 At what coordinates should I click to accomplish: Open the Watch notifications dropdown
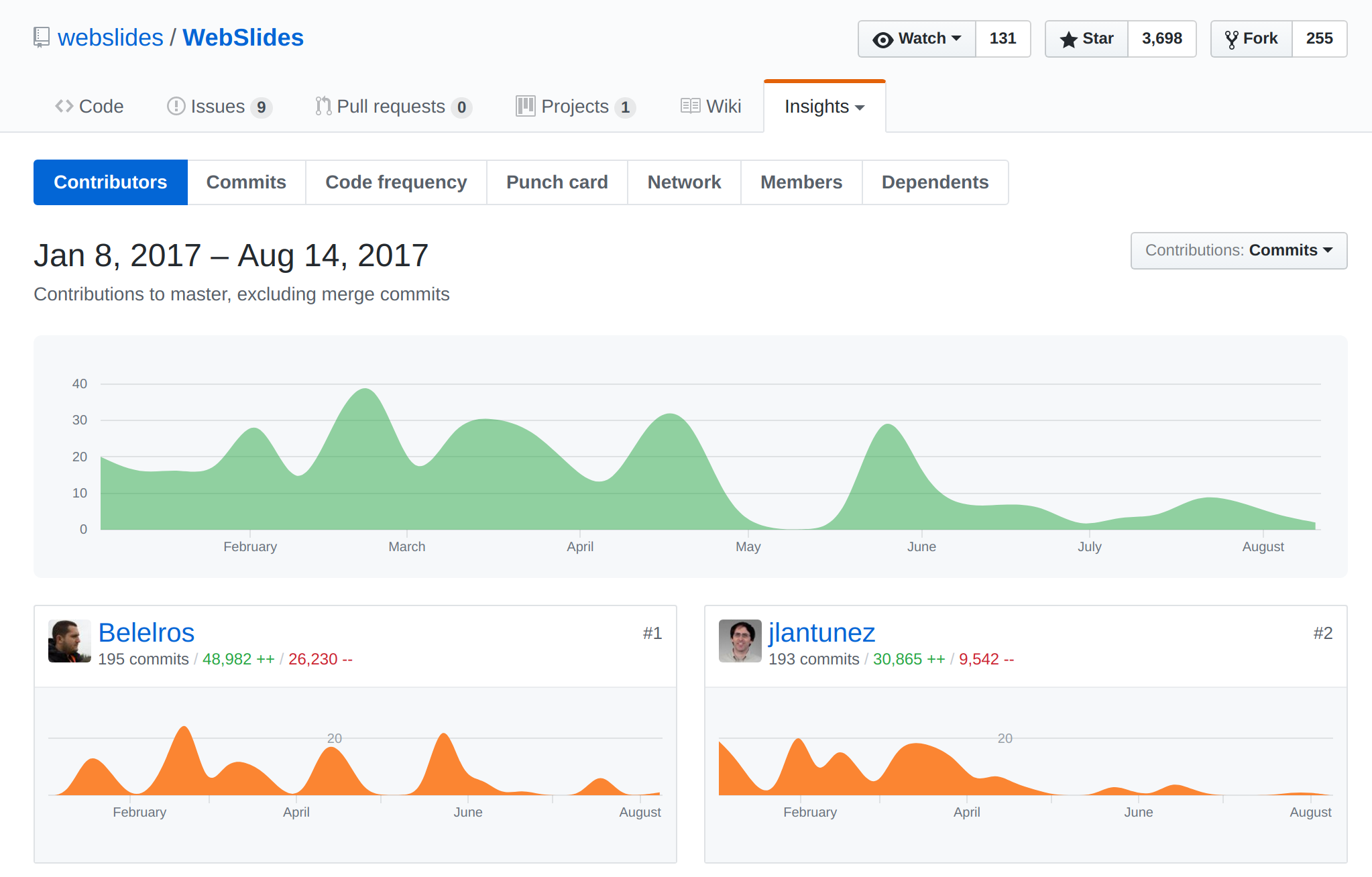coord(958,39)
